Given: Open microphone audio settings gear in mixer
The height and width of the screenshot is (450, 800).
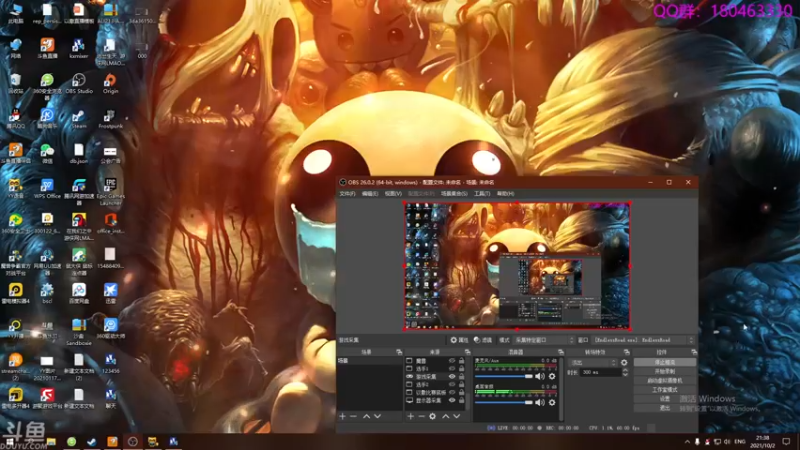Looking at the screenshot, I should pos(552,376).
